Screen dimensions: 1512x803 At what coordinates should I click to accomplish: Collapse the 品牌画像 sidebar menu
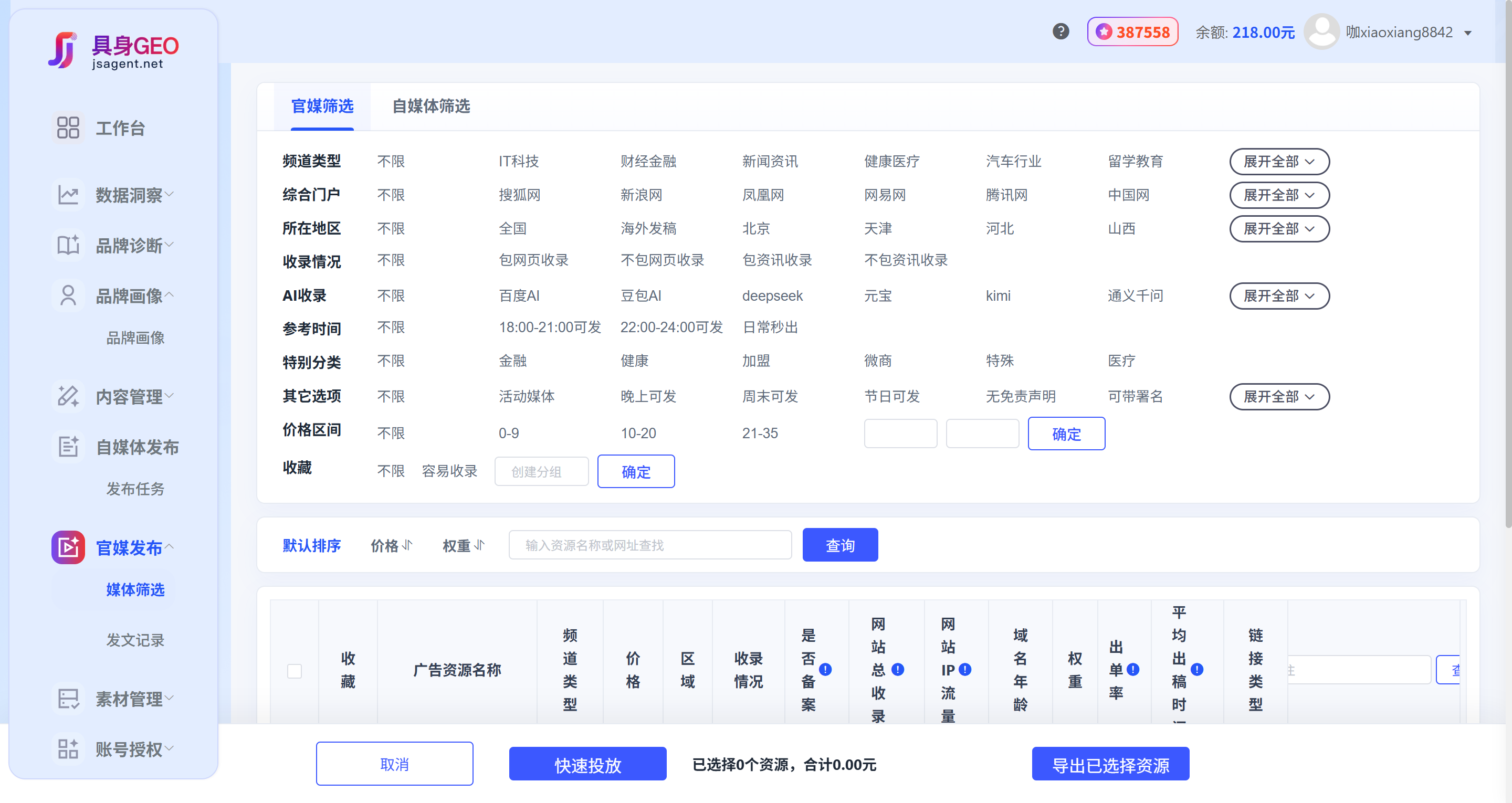pyautogui.click(x=170, y=294)
